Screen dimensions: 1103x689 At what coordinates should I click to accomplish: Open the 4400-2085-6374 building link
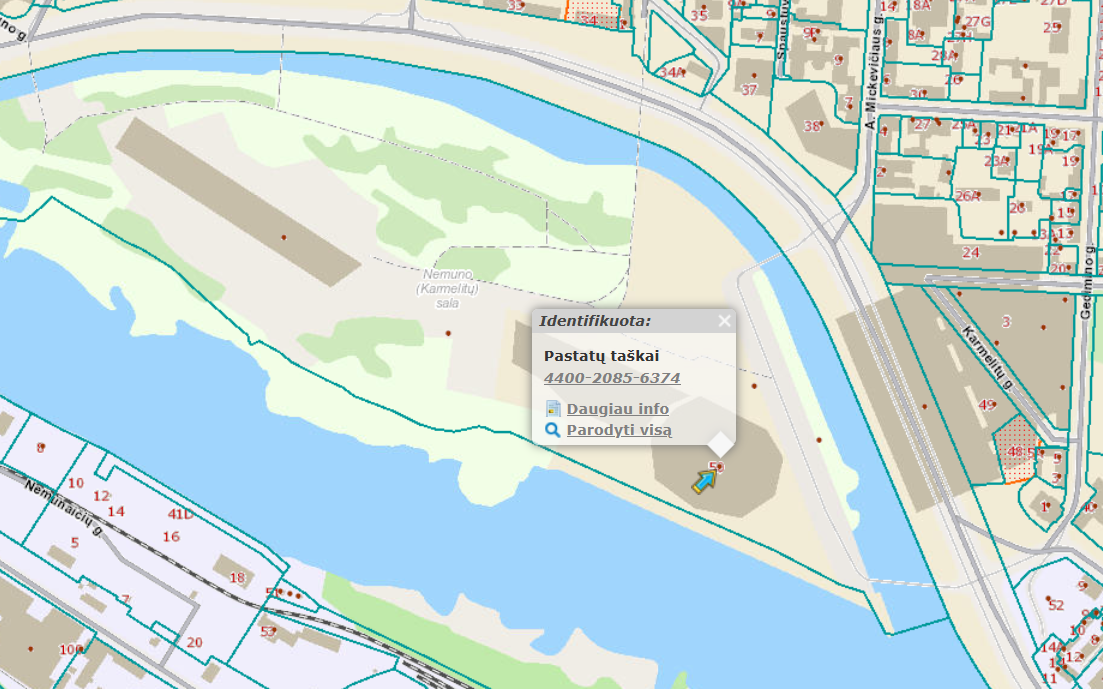pos(612,378)
